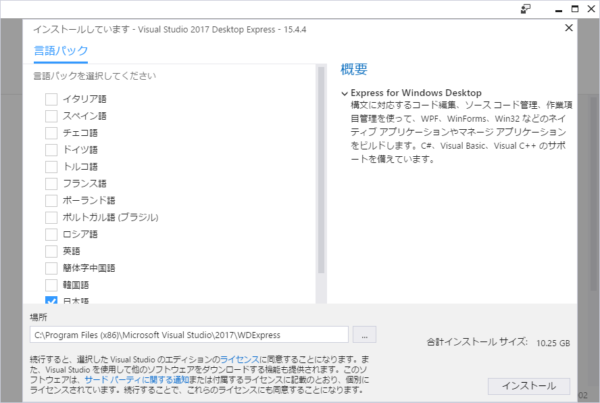
Task: Enable the チェコ語 language pack
Action: tap(51, 133)
